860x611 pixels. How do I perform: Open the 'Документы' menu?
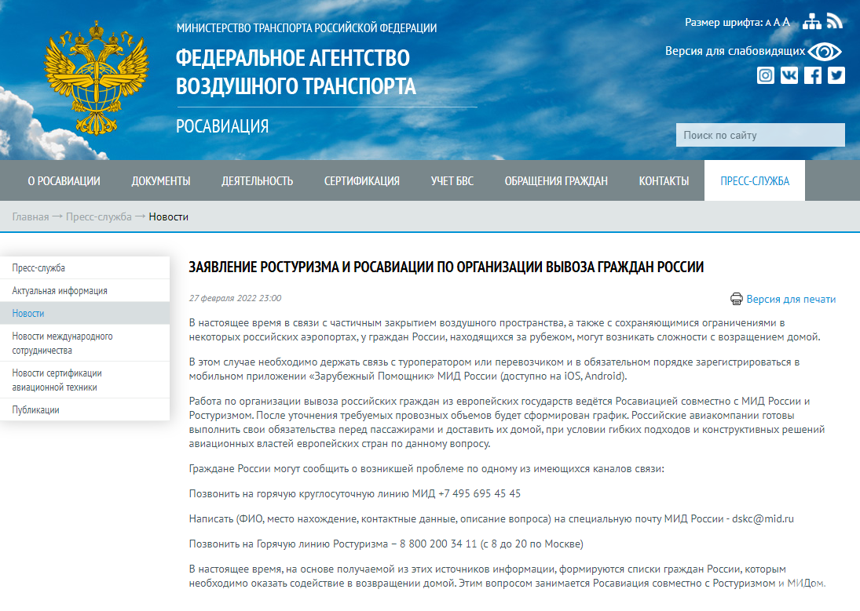click(161, 181)
